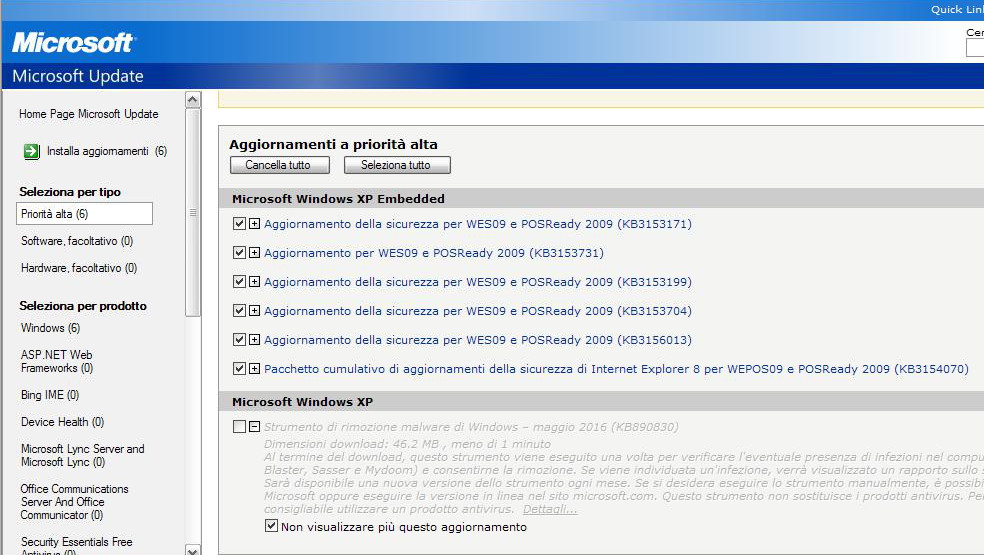Click the sidebar scrollbar down arrow

[193, 550]
